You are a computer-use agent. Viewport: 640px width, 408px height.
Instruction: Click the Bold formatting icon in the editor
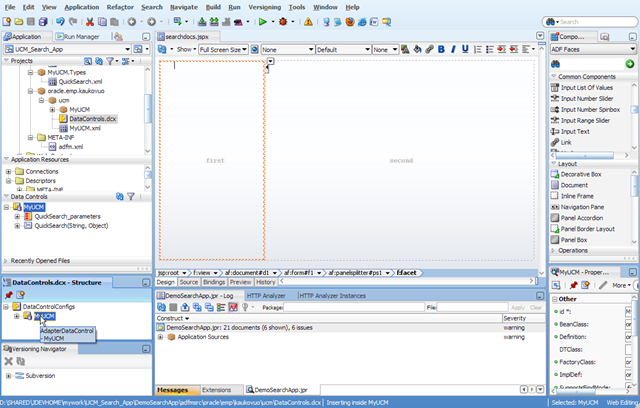441,49
